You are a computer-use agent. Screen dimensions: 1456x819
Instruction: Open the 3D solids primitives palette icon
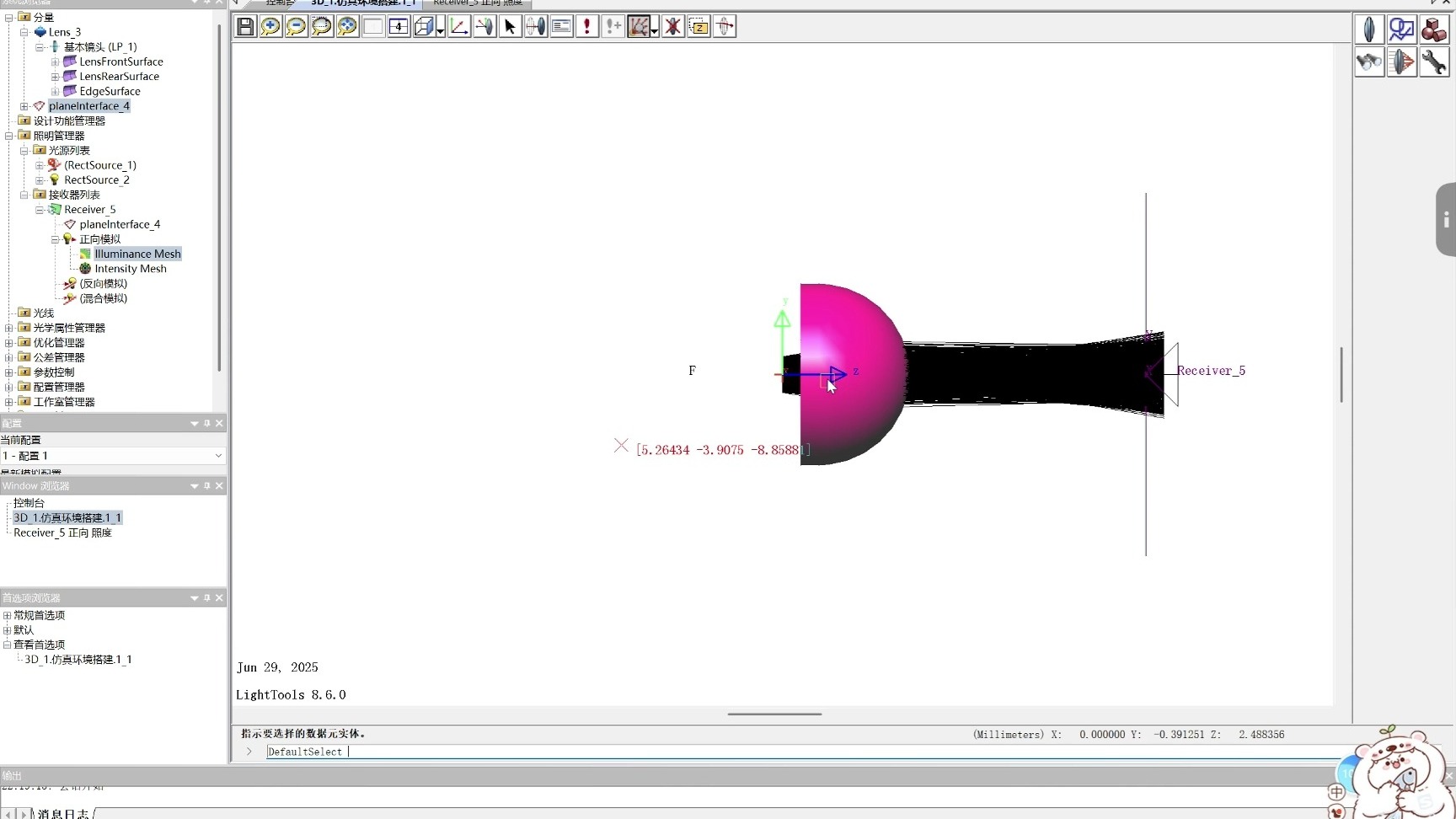(1433, 29)
